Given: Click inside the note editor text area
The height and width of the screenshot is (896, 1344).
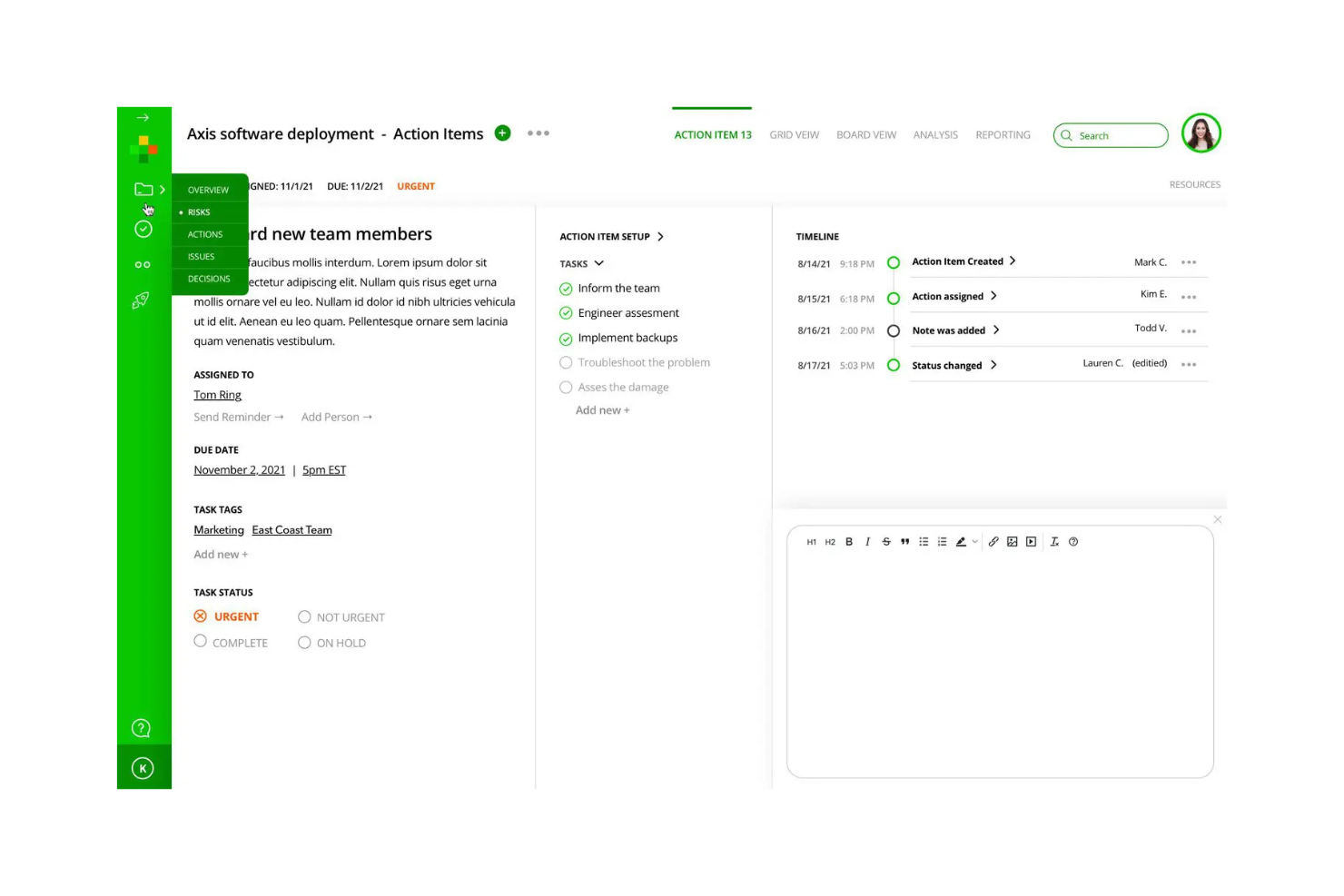Looking at the screenshot, I should point(1000,663).
